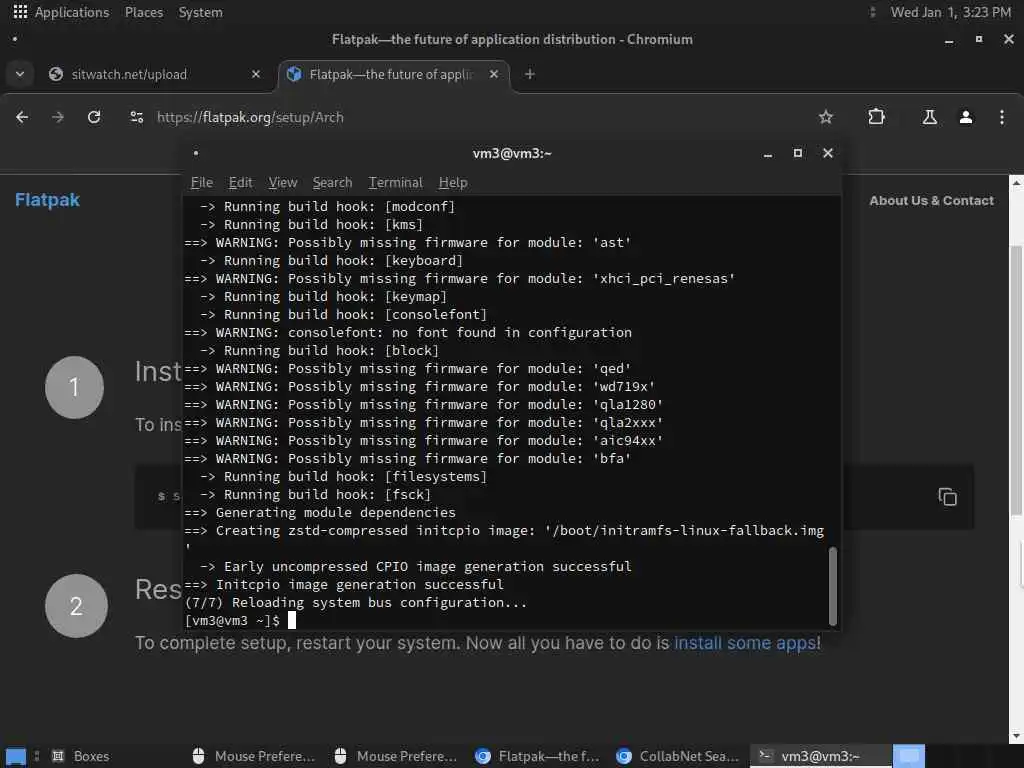This screenshot has height=768, width=1024.
Task: Open About Us & Contact link
Action: tap(931, 200)
